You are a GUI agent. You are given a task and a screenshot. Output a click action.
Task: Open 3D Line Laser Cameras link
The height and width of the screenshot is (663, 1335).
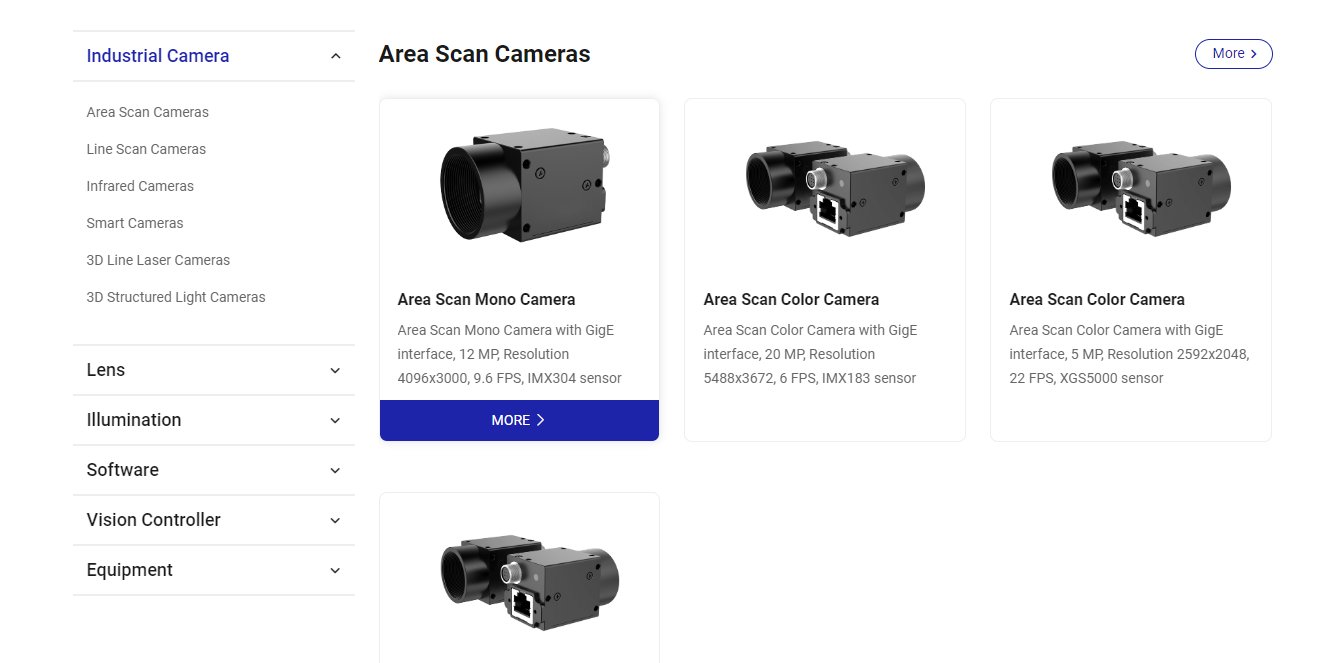click(158, 260)
